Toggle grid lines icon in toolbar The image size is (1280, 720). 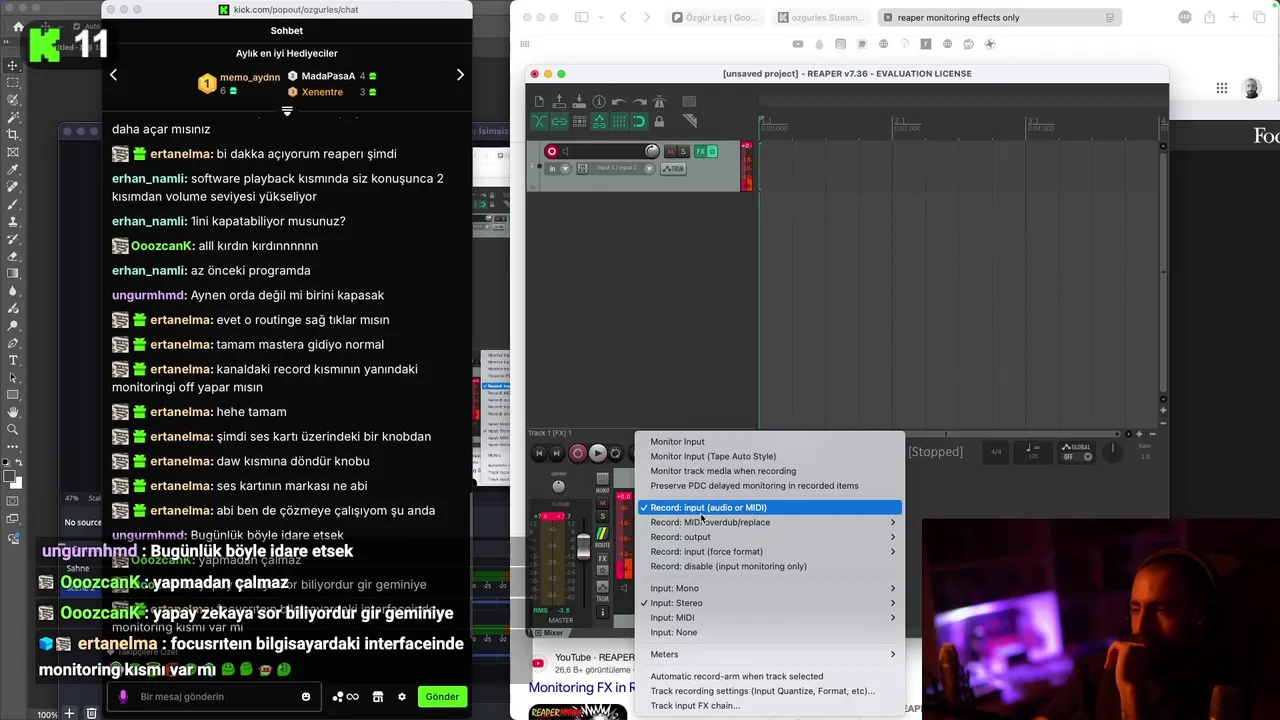(620, 122)
